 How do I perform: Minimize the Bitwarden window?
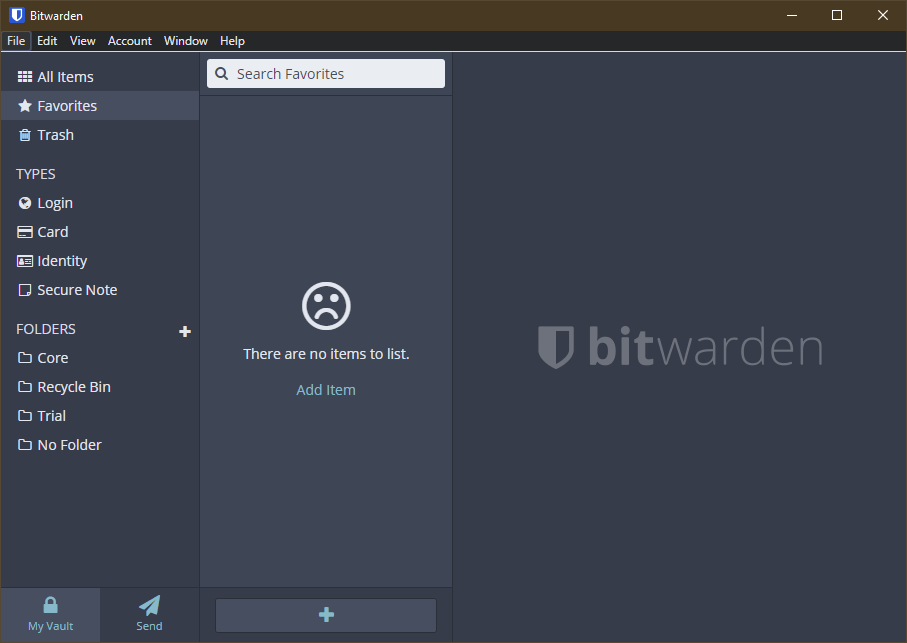tap(792, 15)
